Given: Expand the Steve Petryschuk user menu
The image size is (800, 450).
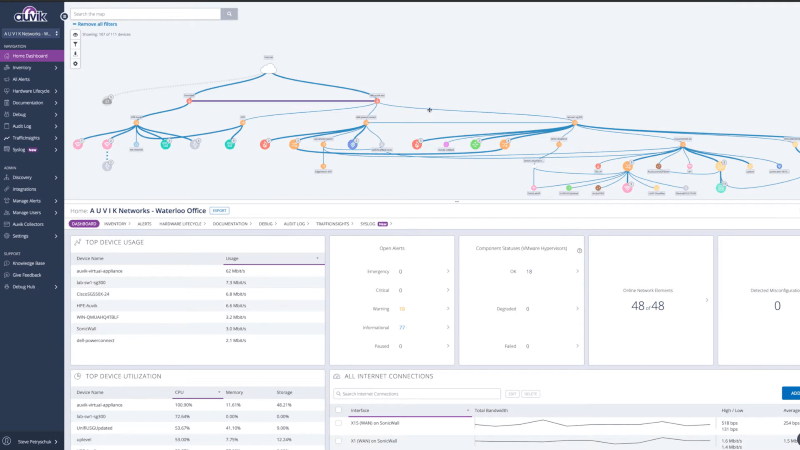Looking at the screenshot, I should pos(56,442).
